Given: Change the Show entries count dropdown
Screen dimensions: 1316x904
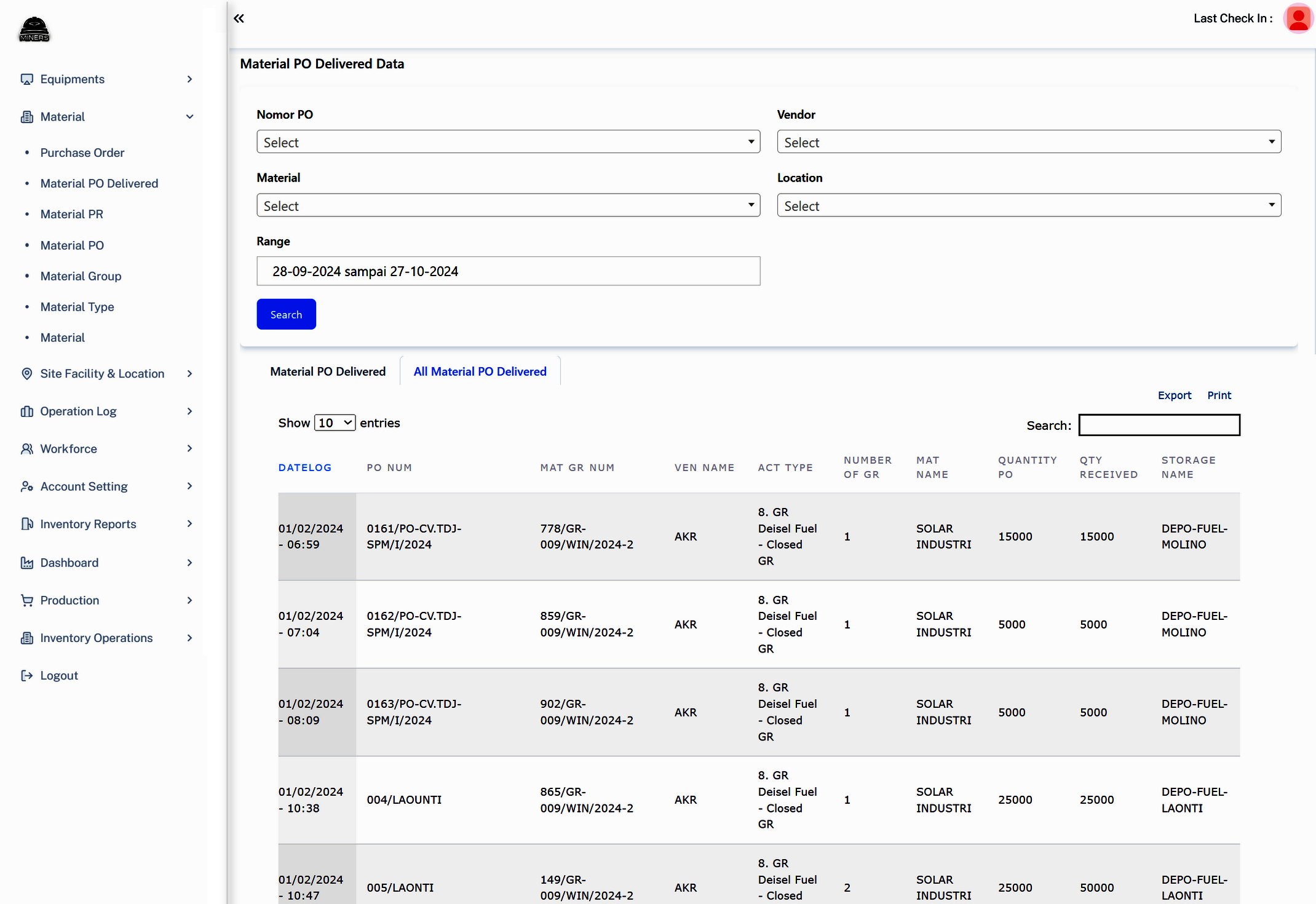Looking at the screenshot, I should coord(335,423).
